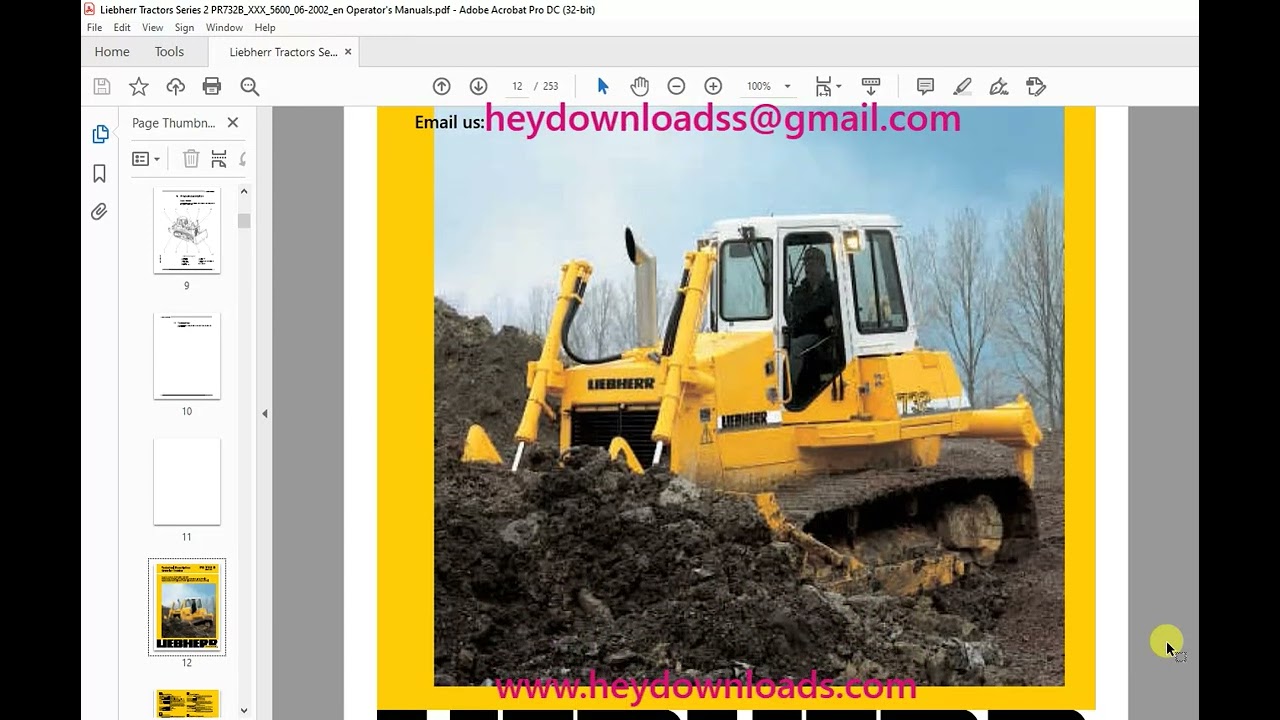Click the Save file icon
The width and height of the screenshot is (1280, 720).
click(101, 87)
